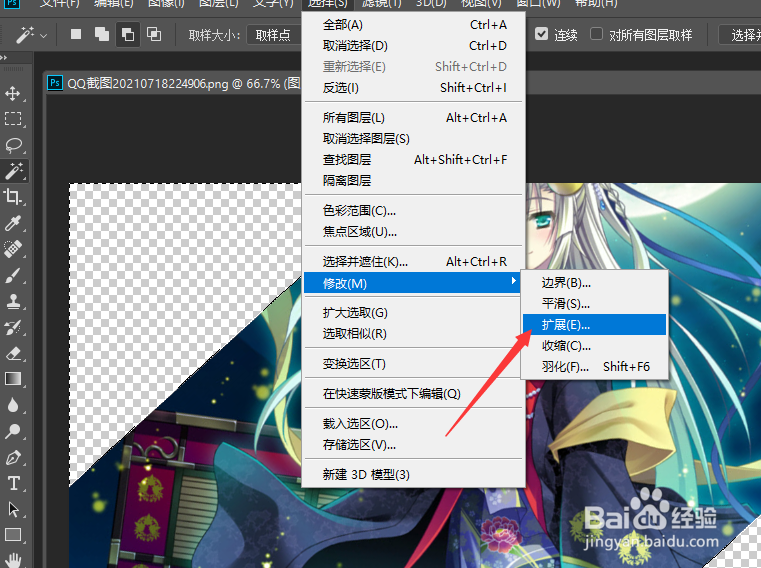Select the Gradient tool

(x=13, y=379)
